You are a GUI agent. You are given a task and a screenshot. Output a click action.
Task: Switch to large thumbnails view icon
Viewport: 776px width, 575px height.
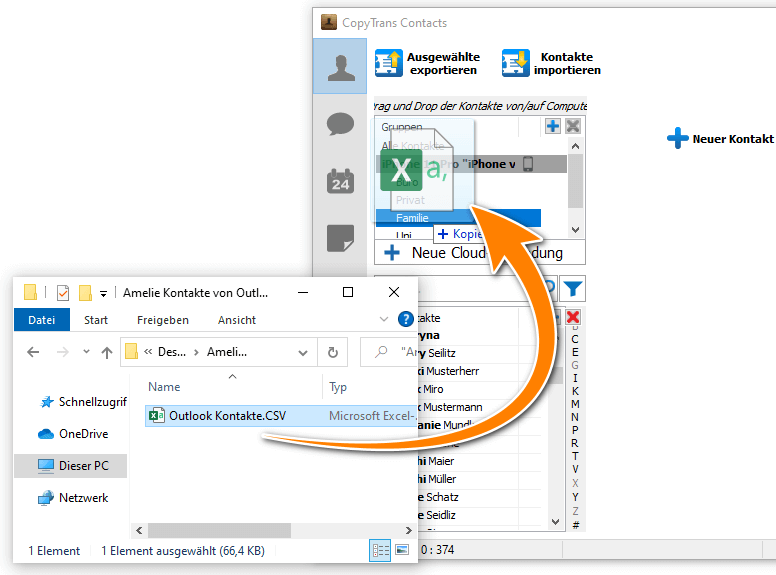[x=402, y=550]
